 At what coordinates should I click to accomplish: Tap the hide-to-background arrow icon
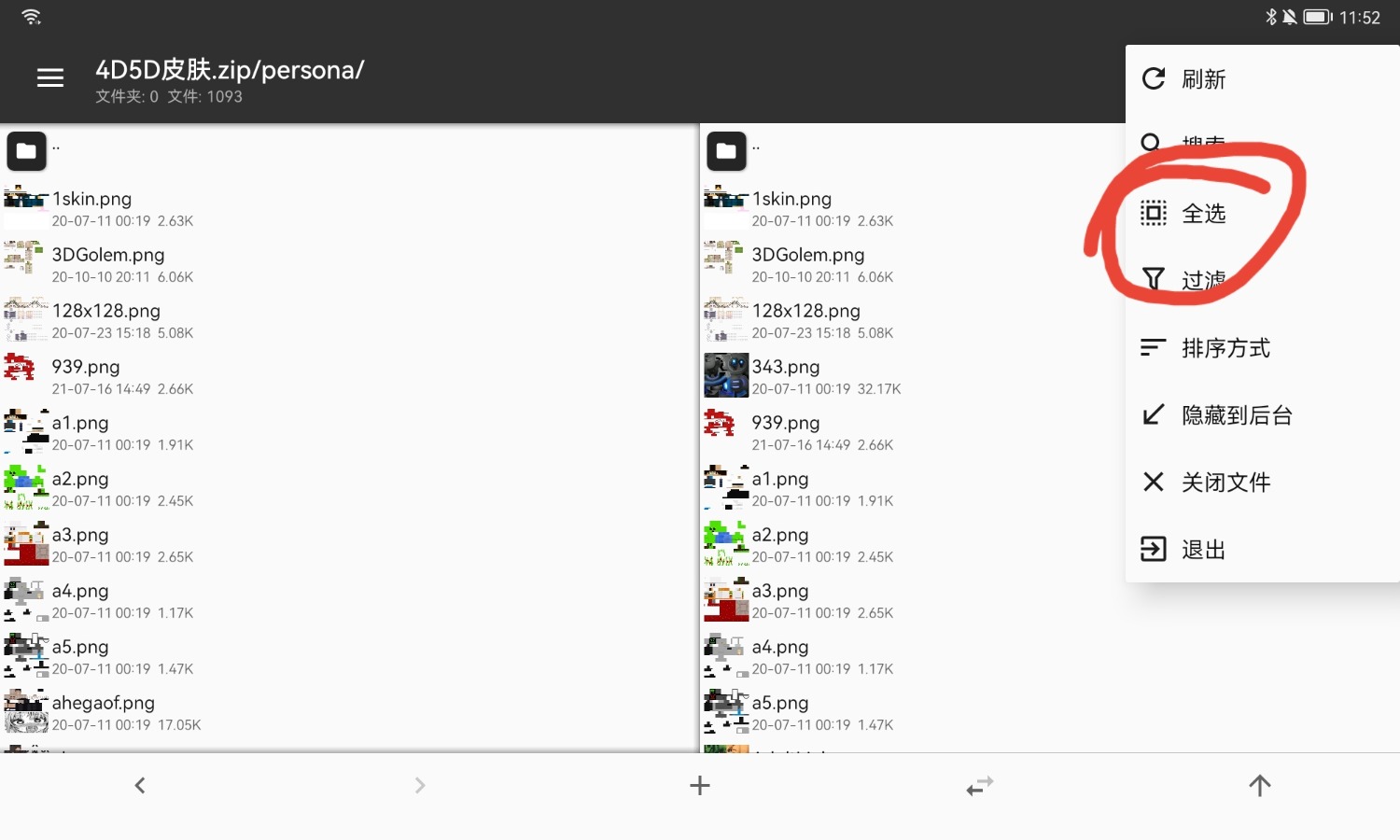point(1154,414)
